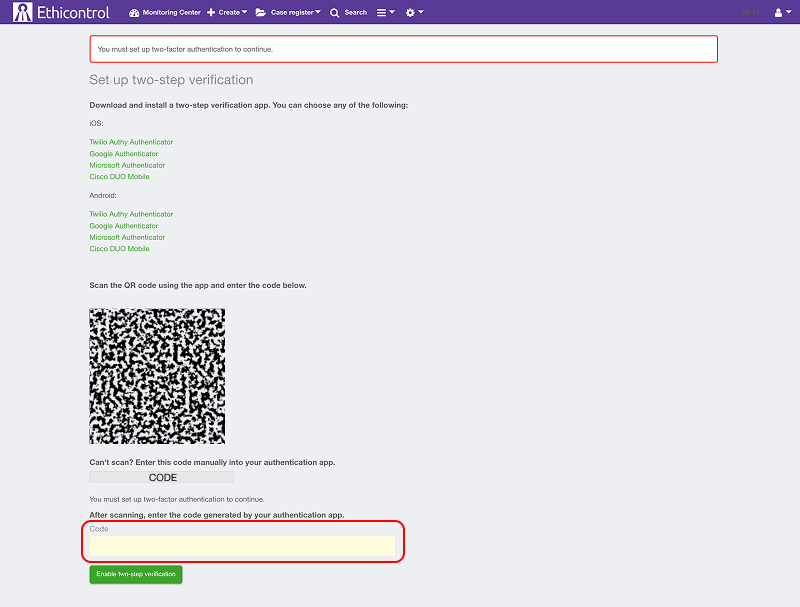Open the settings gear dropdown

click(x=414, y=12)
